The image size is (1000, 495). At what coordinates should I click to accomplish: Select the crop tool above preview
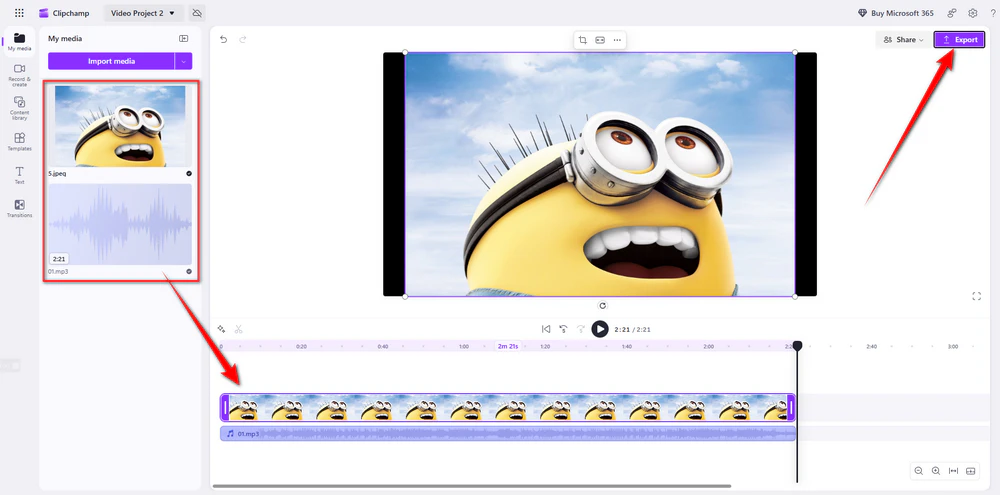click(582, 40)
